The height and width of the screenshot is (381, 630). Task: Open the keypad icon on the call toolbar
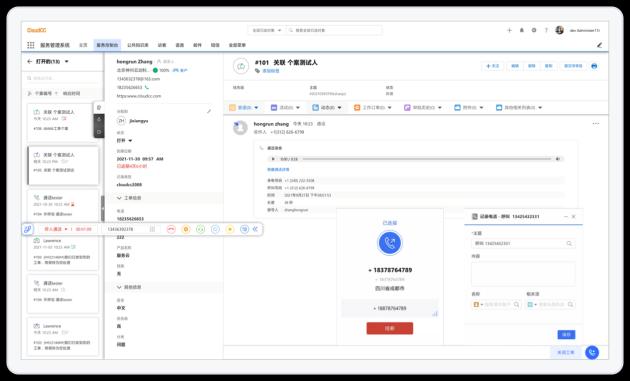pos(152,229)
